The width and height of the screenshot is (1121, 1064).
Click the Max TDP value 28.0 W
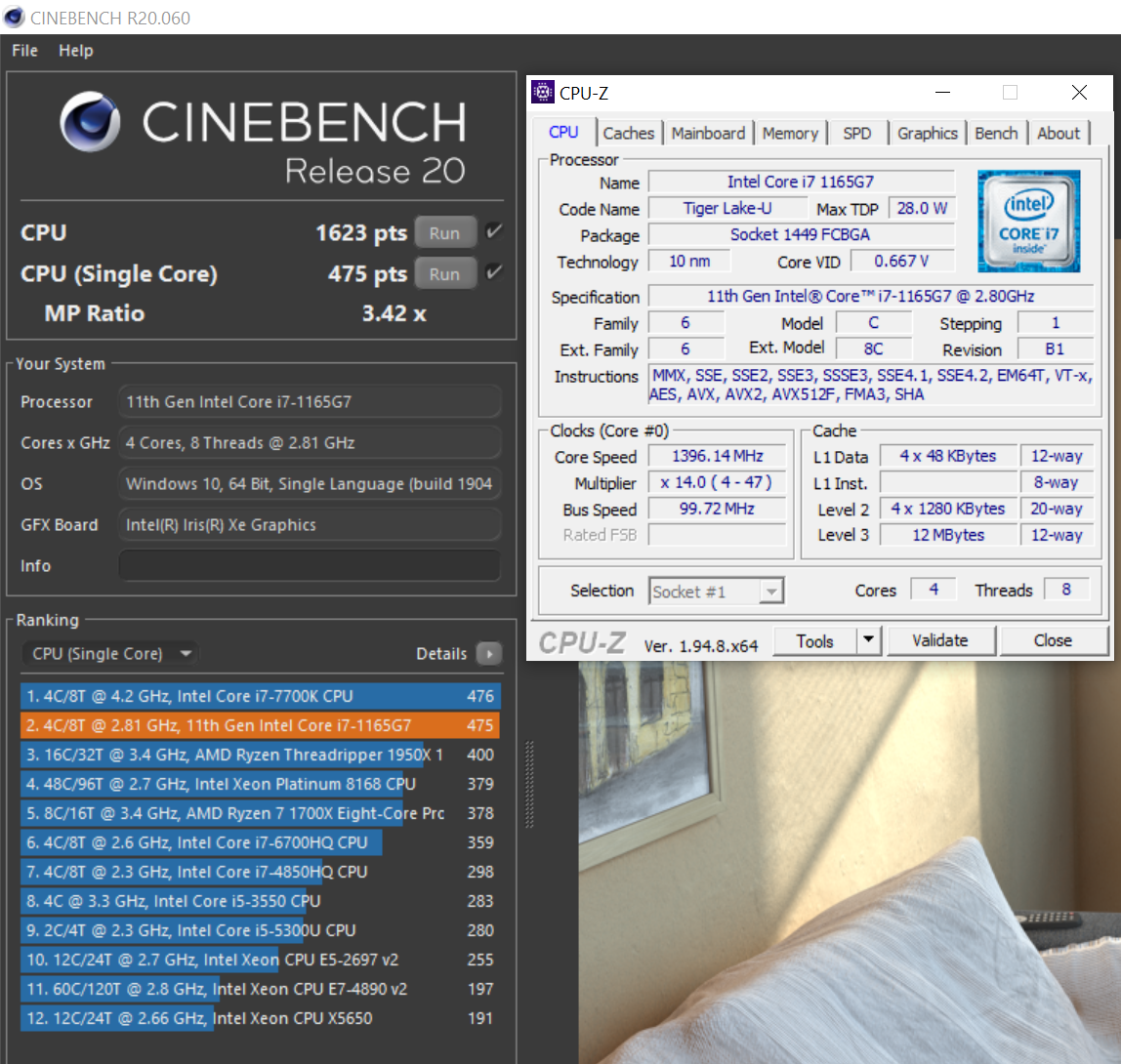[922, 208]
